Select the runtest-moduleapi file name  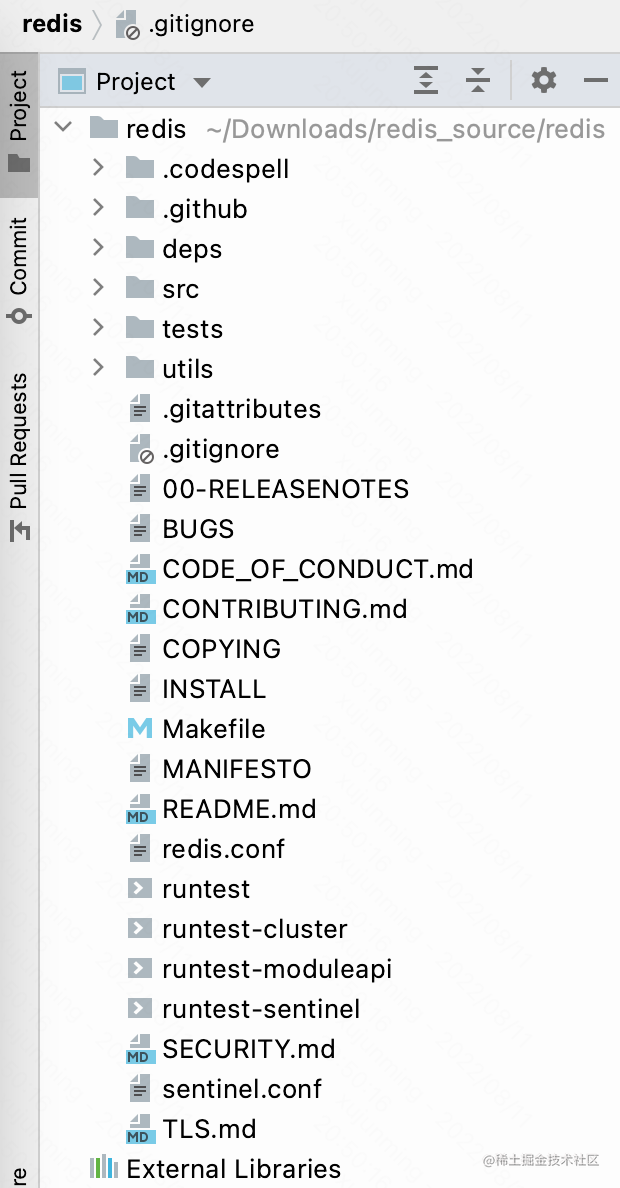coord(277,969)
